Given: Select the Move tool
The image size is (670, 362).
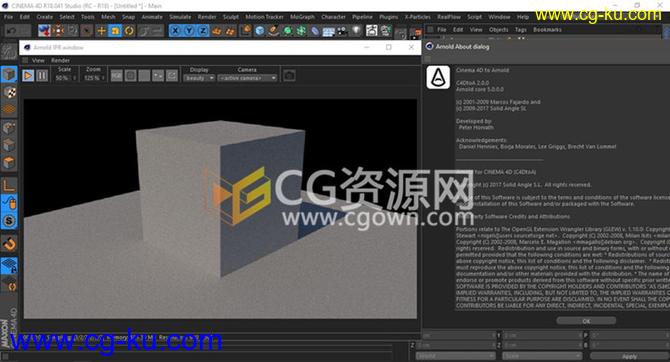Looking at the screenshot, I should point(101,30).
